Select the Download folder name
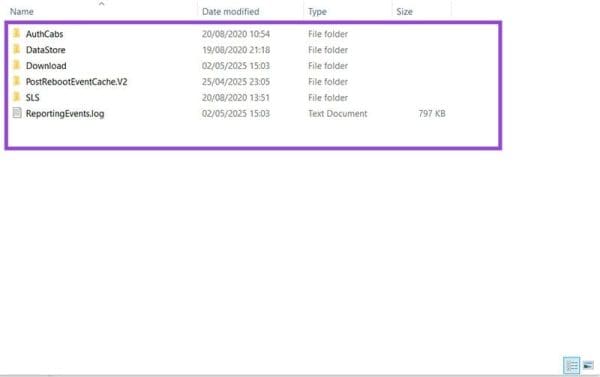 [46, 66]
